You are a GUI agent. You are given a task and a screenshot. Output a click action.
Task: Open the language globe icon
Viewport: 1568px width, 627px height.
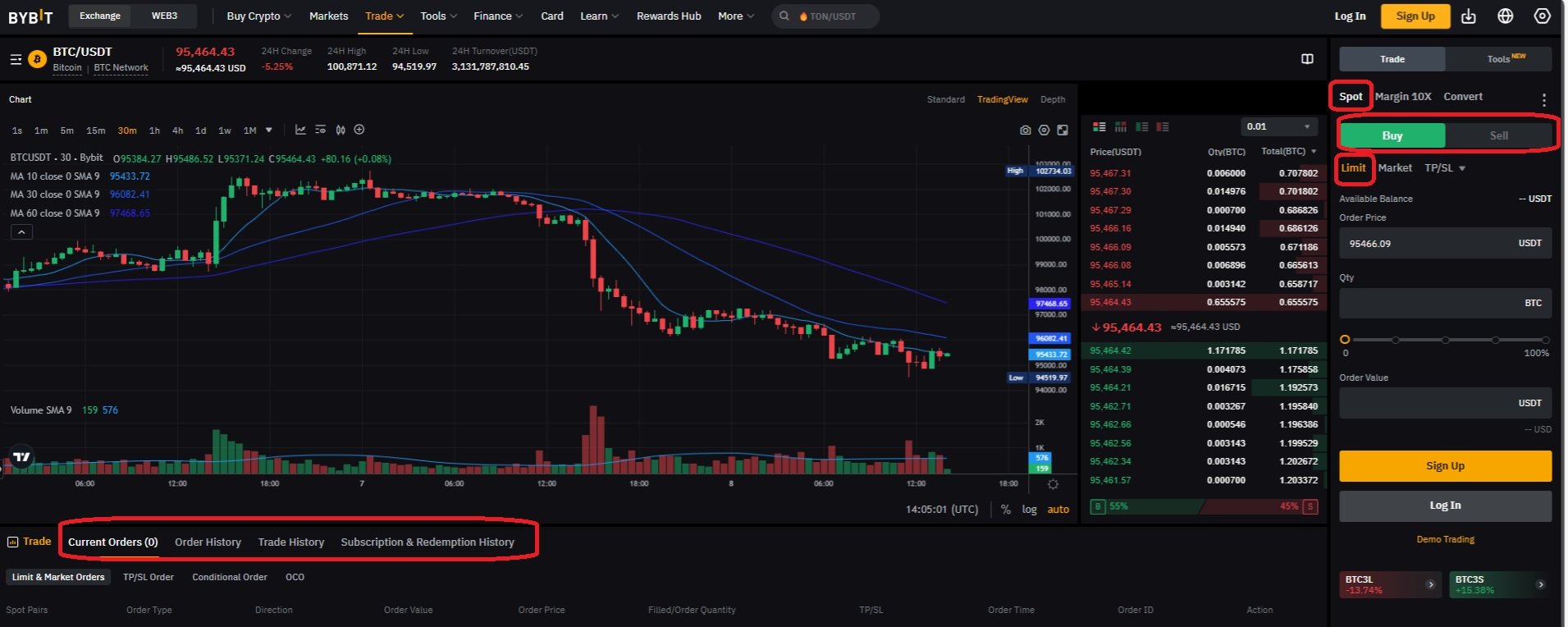(x=1506, y=16)
